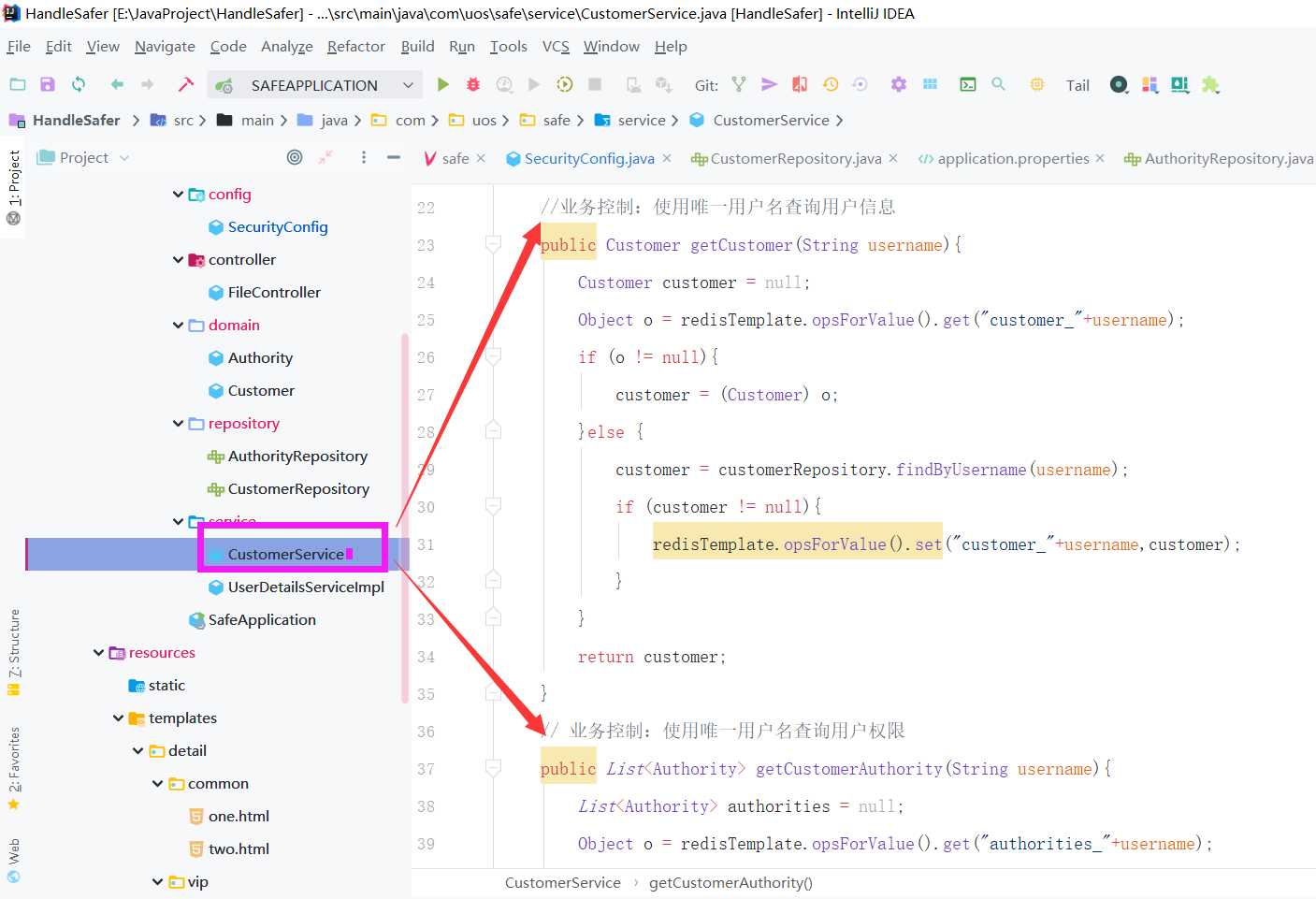Open the Tools menu
Image resolution: width=1316 pixels, height=899 pixels.
point(508,46)
